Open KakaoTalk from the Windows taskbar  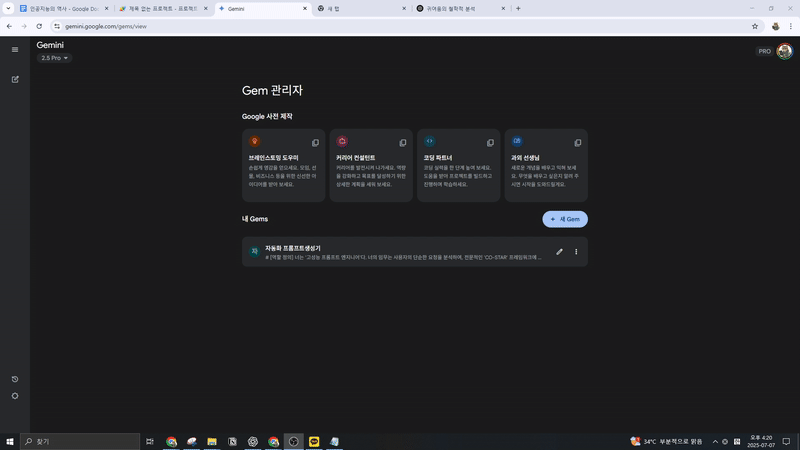point(314,441)
